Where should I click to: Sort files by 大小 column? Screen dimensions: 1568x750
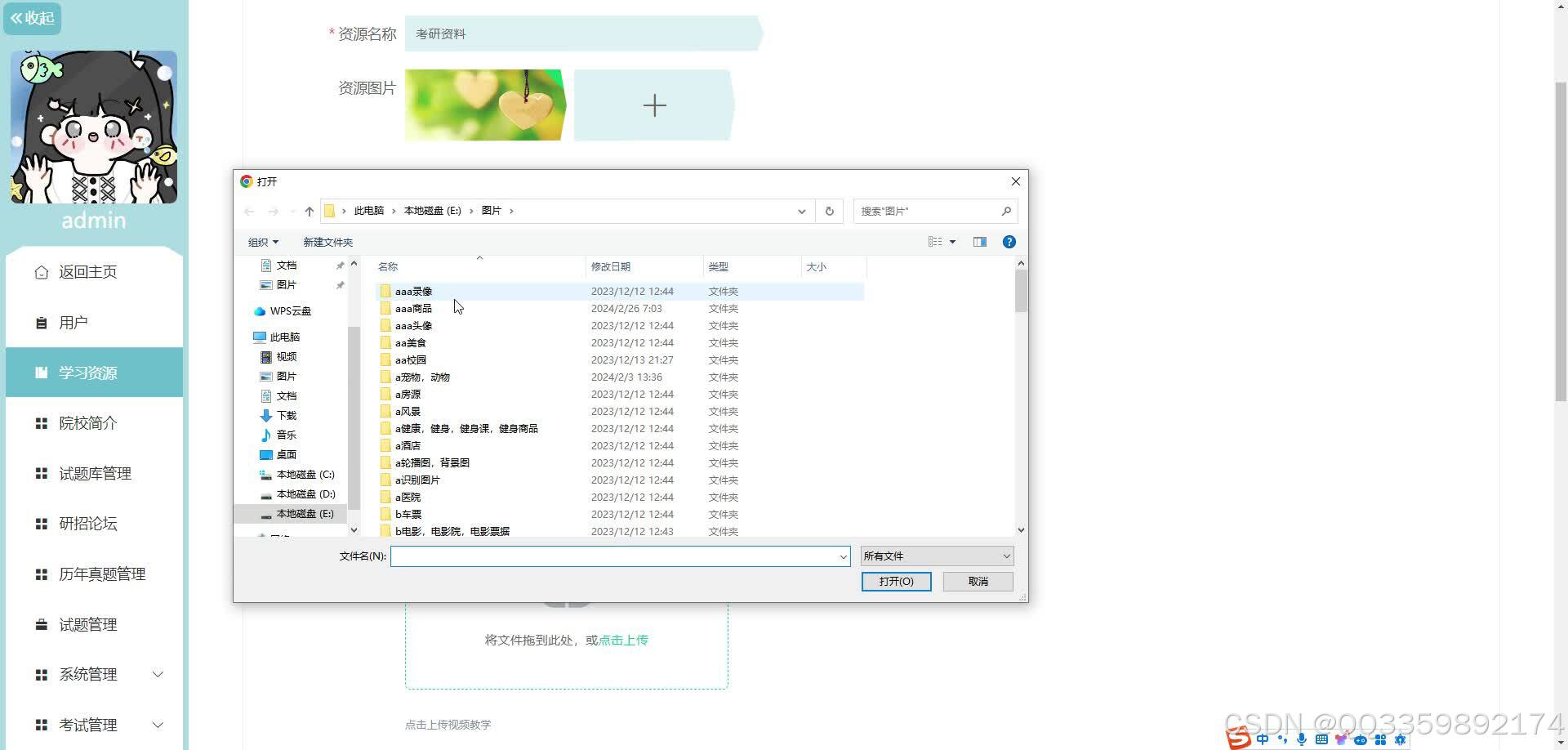point(834,267)
